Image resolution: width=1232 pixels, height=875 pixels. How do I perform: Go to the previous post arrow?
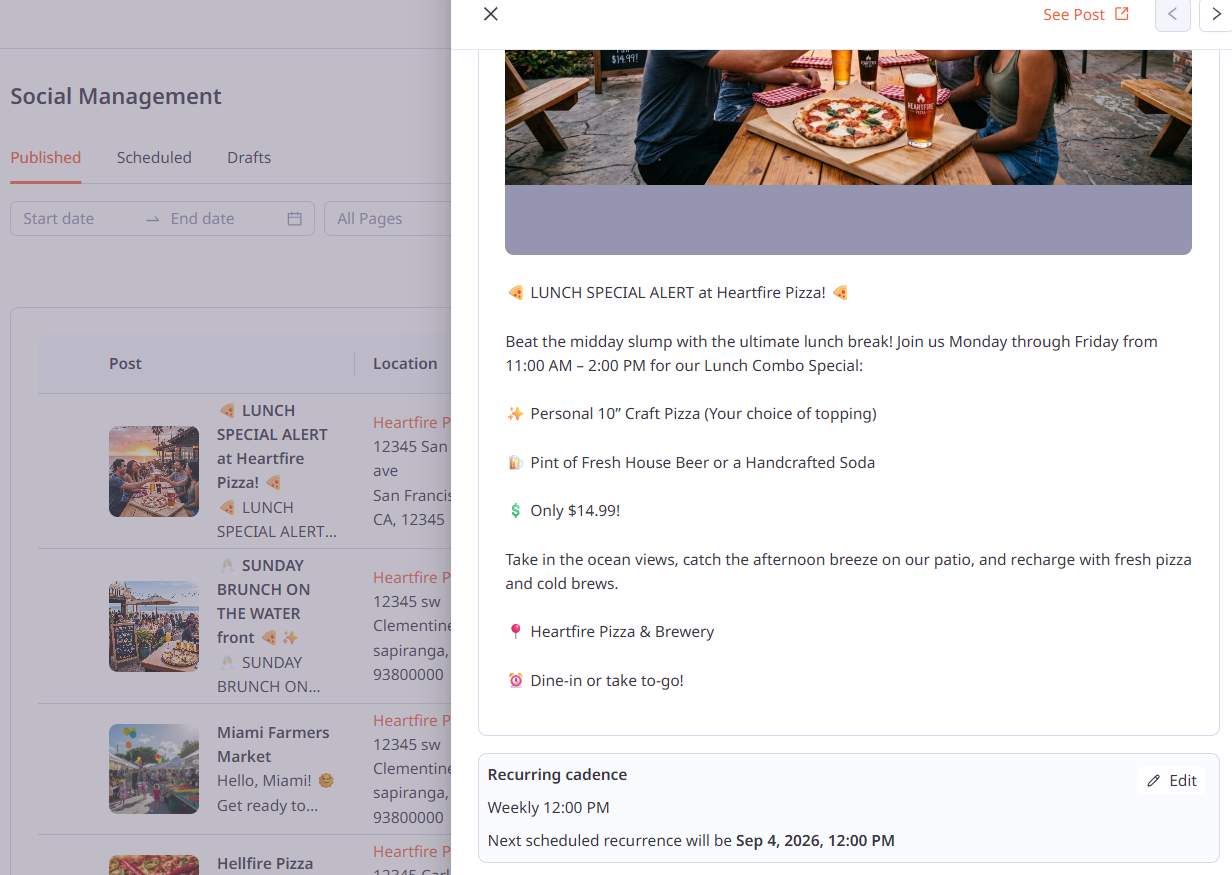1172,14
